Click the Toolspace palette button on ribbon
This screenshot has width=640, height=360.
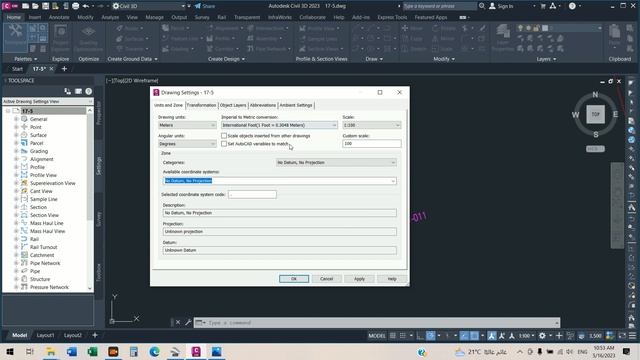(x=15, y=37)
